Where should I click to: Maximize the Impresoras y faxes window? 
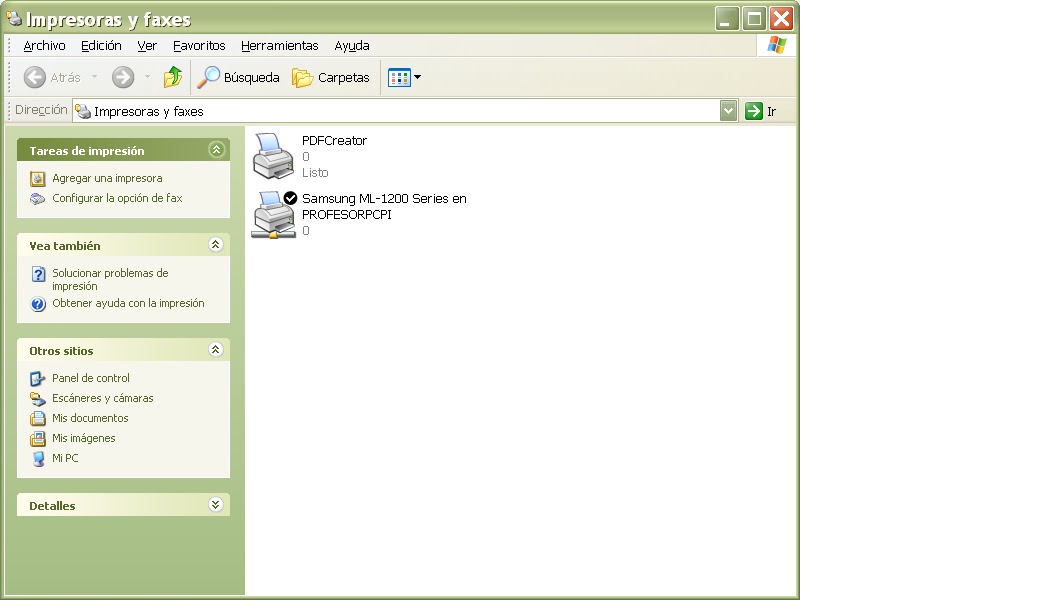pos(754,19)
